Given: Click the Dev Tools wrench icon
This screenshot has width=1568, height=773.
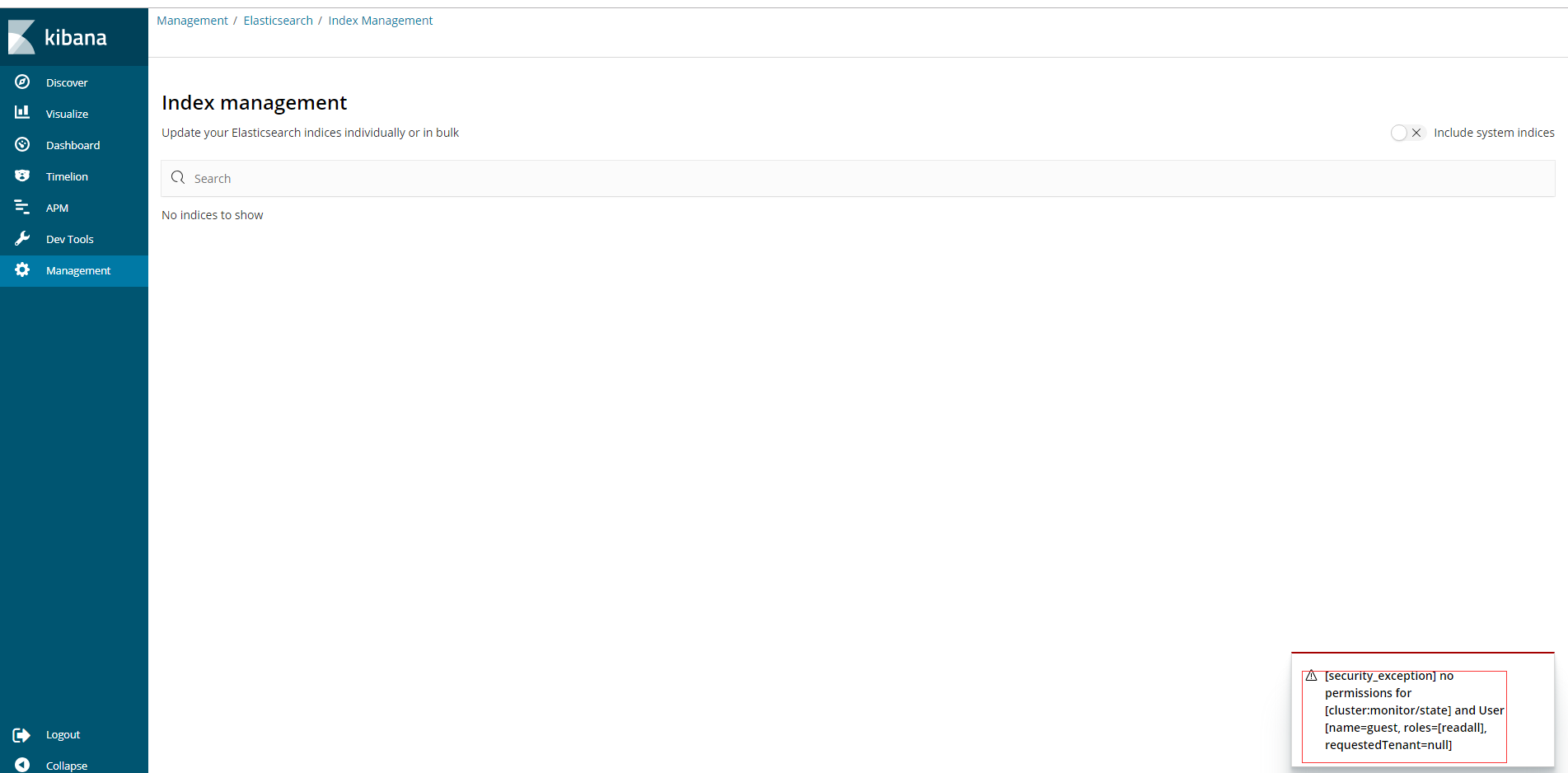Looking at the screenshot, I should coord(22,238).
